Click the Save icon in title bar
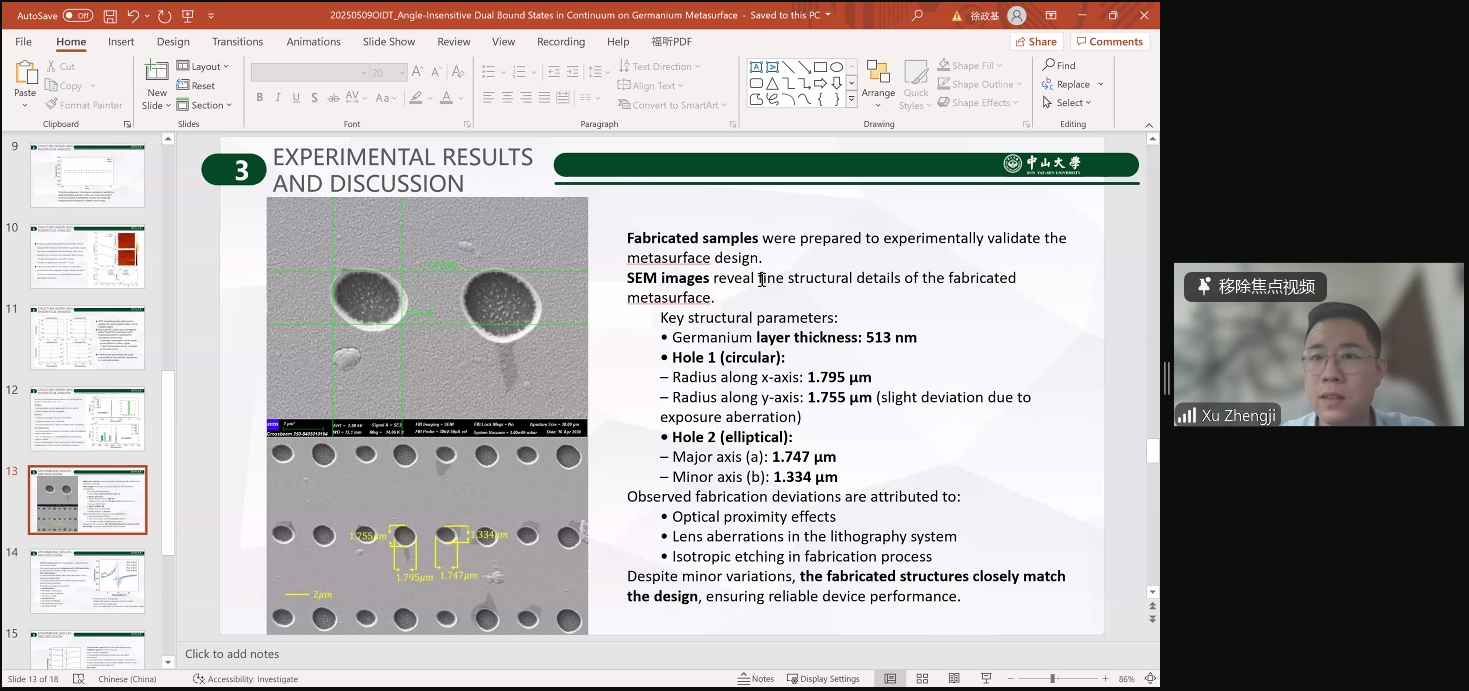The height and width of the screenshot is (691, 1469). point(110,16)
